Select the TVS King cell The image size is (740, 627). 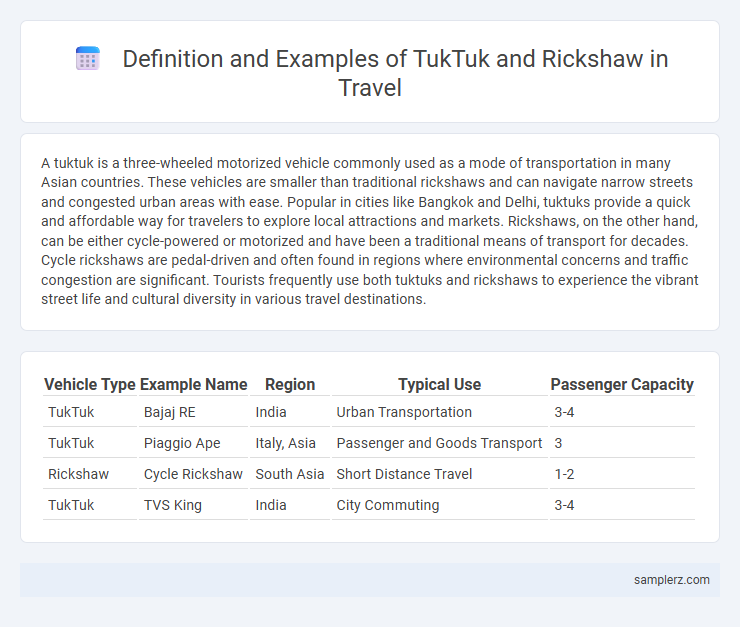coord(193,505)
